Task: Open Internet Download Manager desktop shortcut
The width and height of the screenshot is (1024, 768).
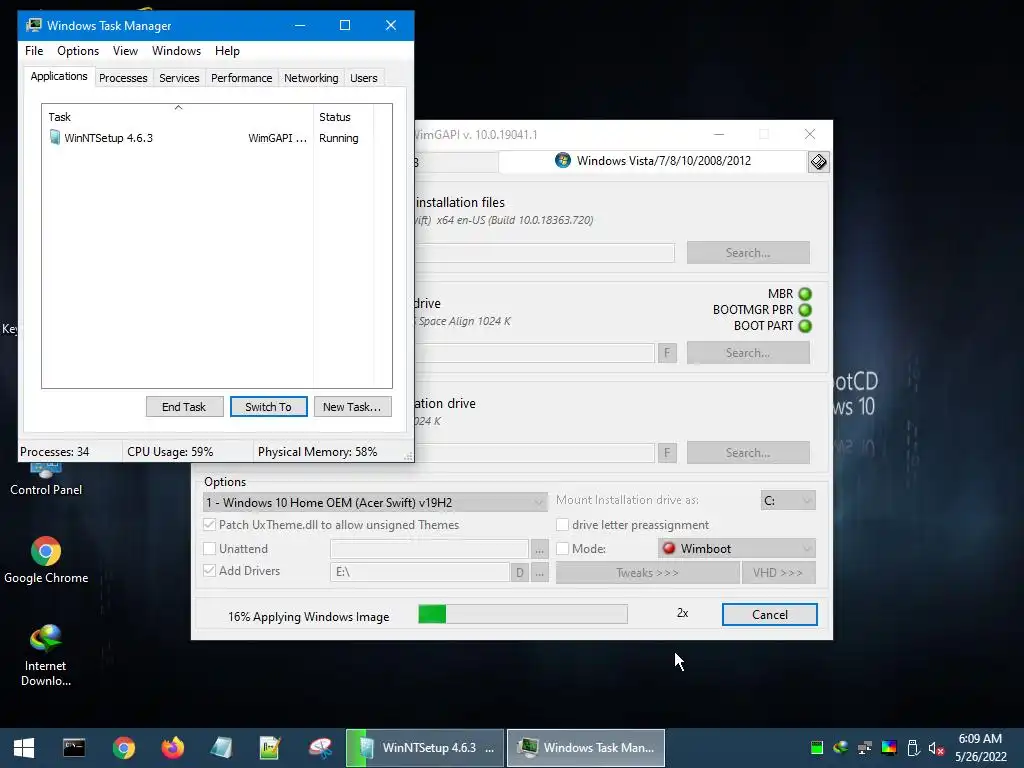Action: 46,655
